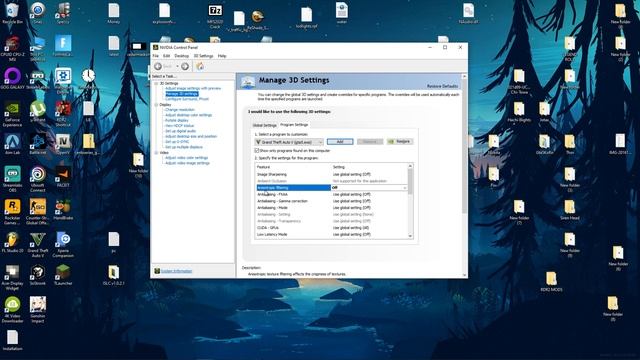This screenshot has width=640, height=360.
Task: Click the Forward arrow in NVIDIA toolbar
Action: (185, 66)
